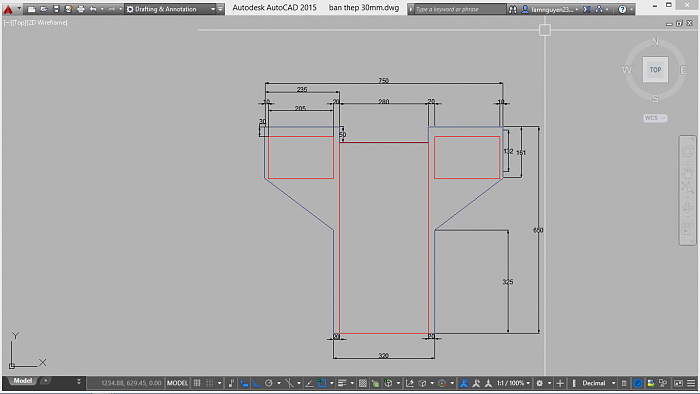This screenshot has height=394, width=700.
Task: Click the Orbit tool in navigation bar
Action: pos(688,207)
